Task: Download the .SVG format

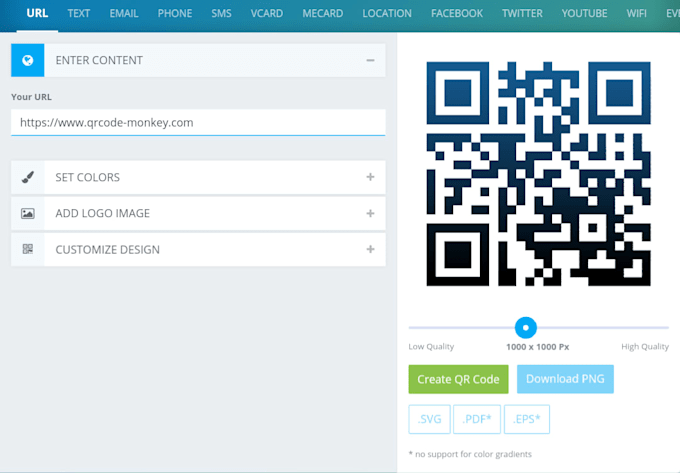Action: click(x=429, y=419)
